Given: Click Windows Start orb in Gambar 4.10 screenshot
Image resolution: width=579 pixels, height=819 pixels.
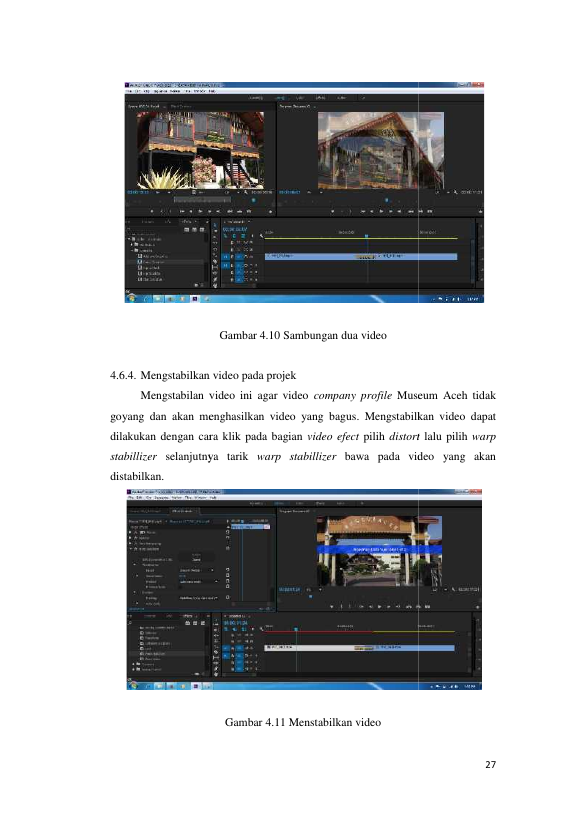Looking at the screenshot, I should (132, 298).
